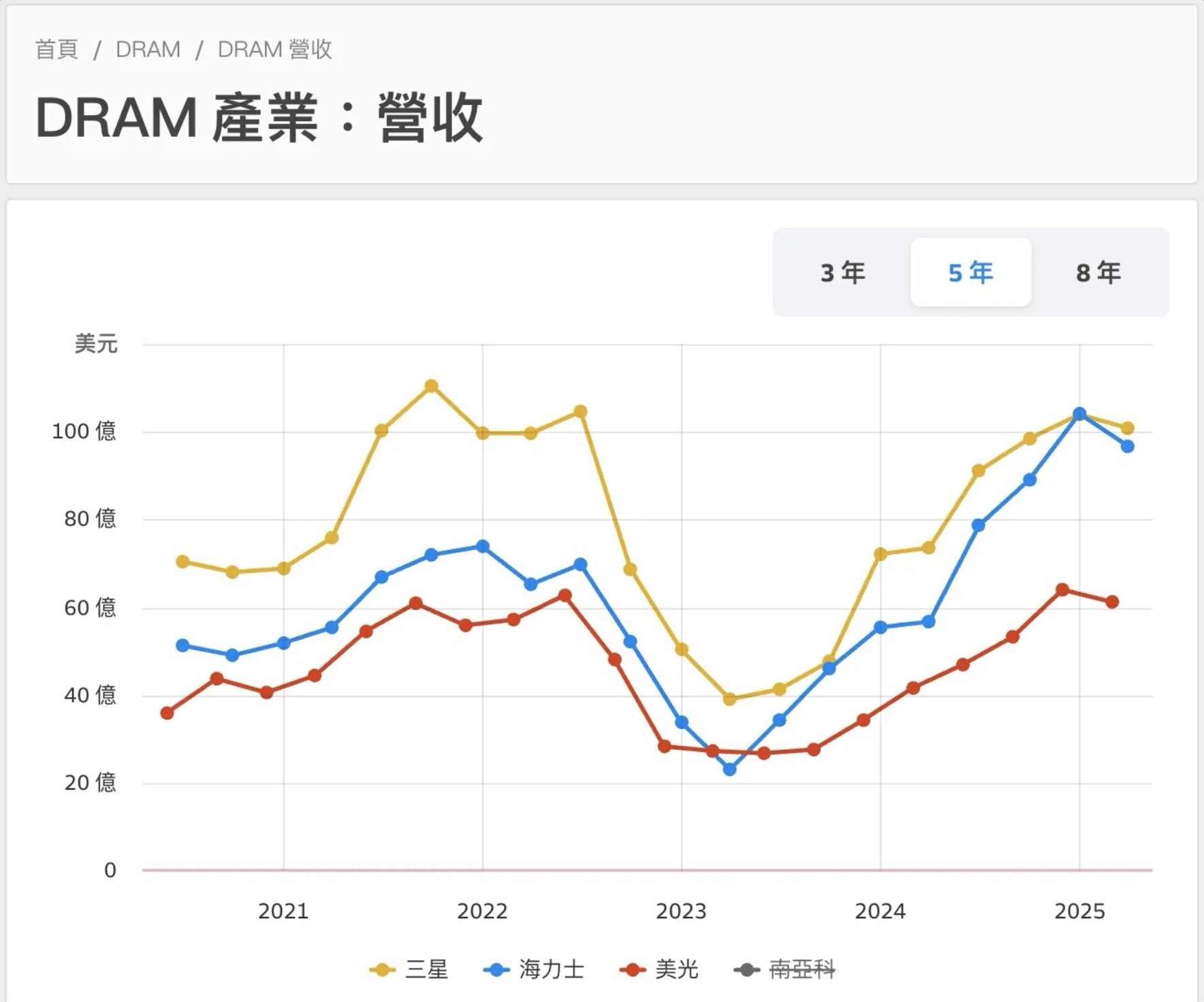Toggle the 美光 legend entry
The image size is (1204, 1002).
click(659, 969)
